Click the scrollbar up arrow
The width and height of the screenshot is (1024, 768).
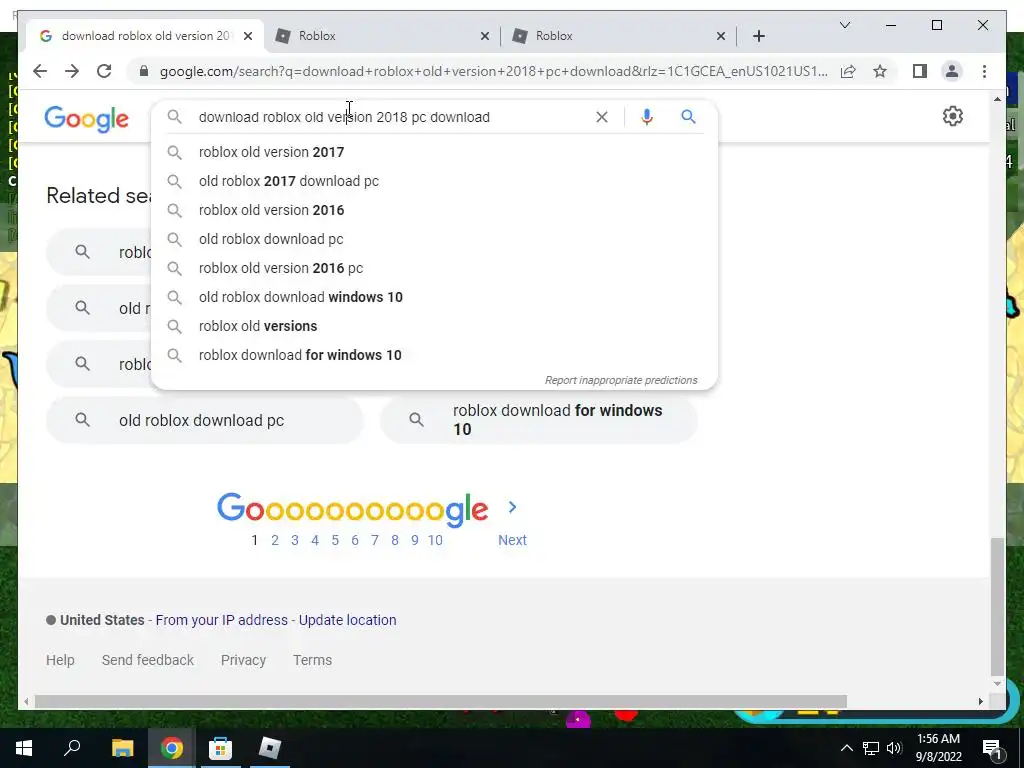[x=997, y=99]
